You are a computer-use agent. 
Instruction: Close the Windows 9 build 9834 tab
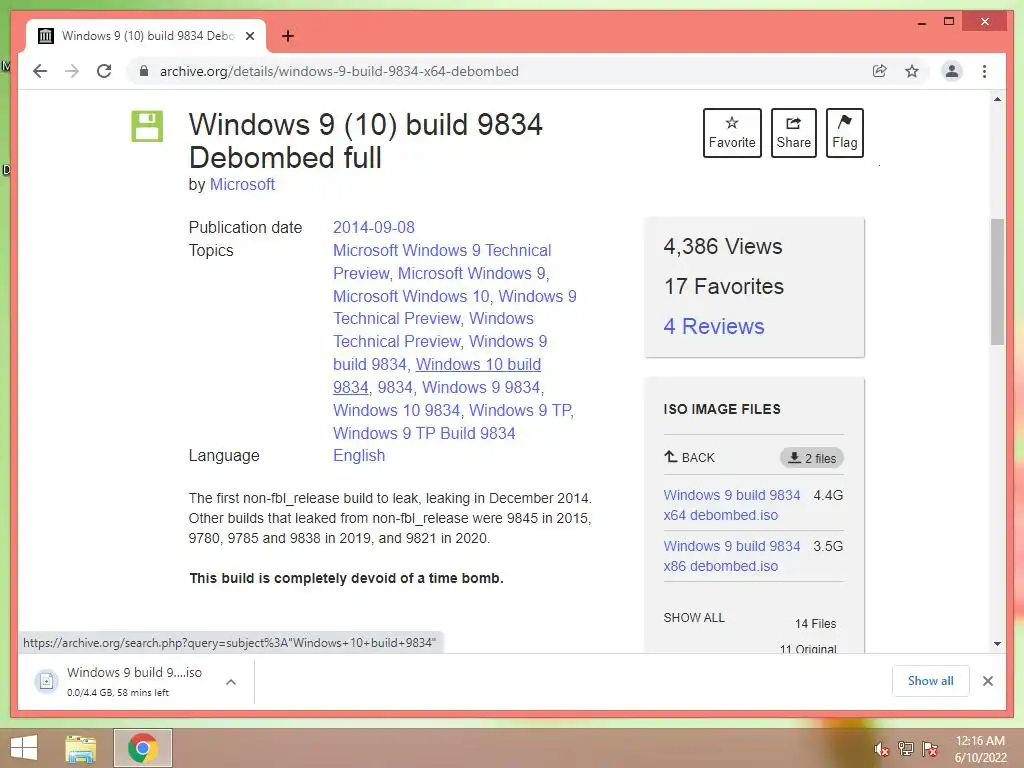pos(249,36)
